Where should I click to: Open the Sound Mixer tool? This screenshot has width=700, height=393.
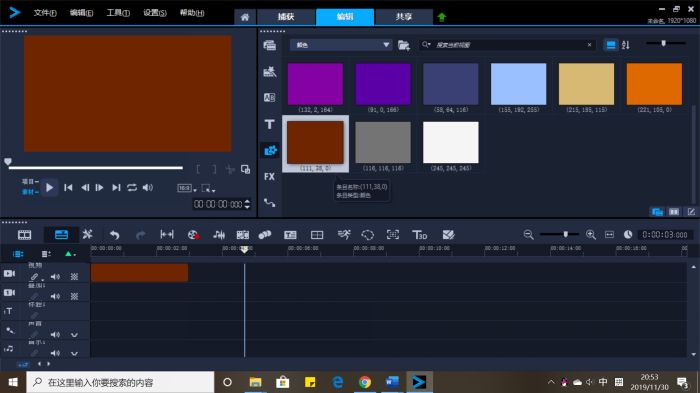coord(219,235)
